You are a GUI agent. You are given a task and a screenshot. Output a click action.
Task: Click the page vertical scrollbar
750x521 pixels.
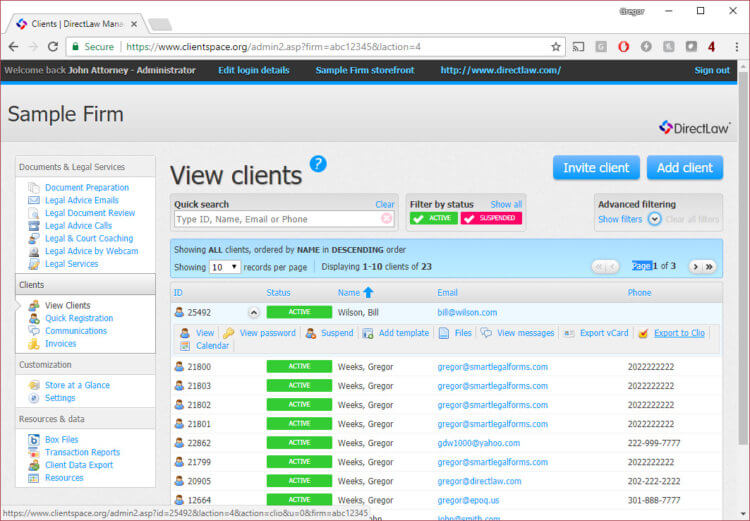[x=743, y=258]
